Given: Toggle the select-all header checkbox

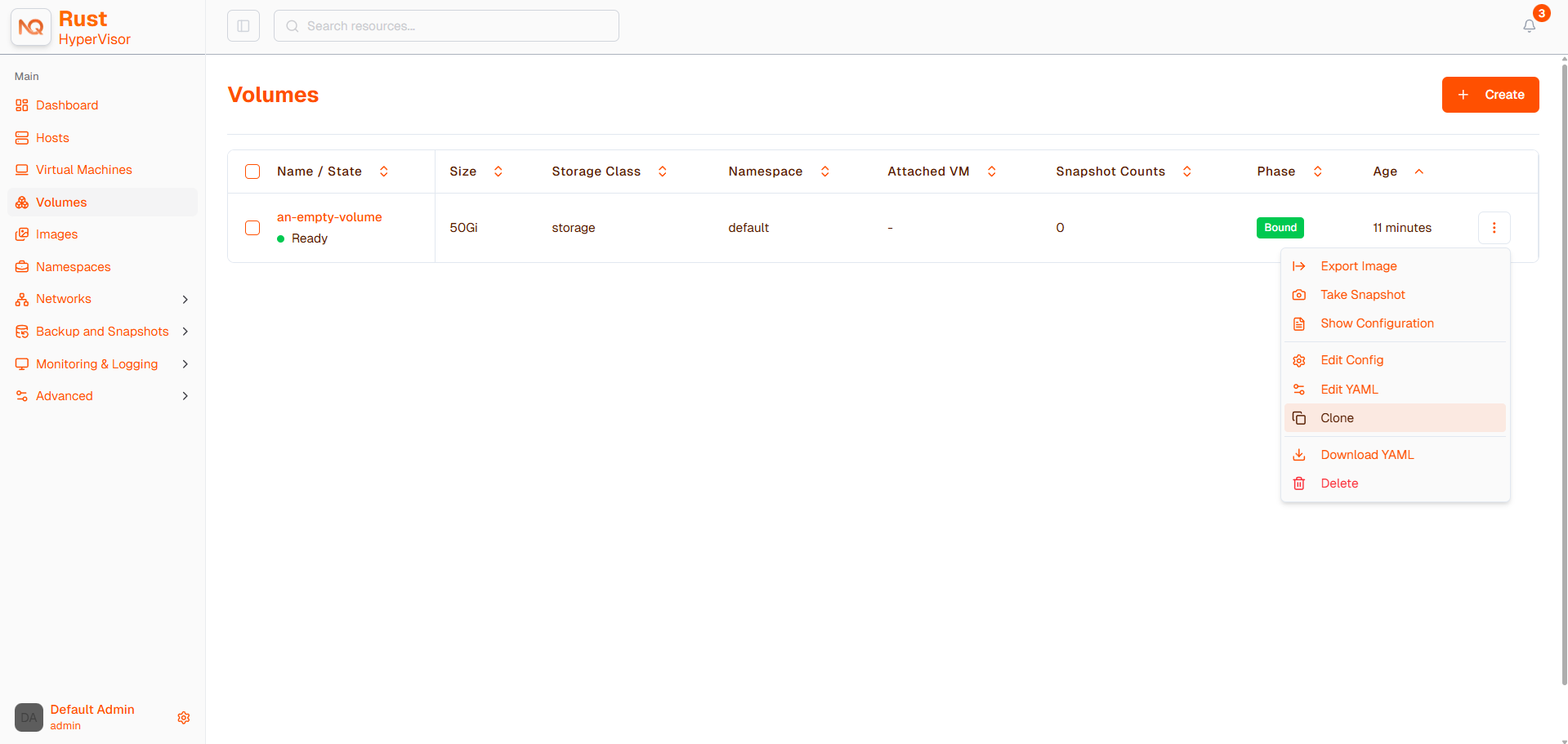Looking at the screenshot, I should click(x=252, y=172).
